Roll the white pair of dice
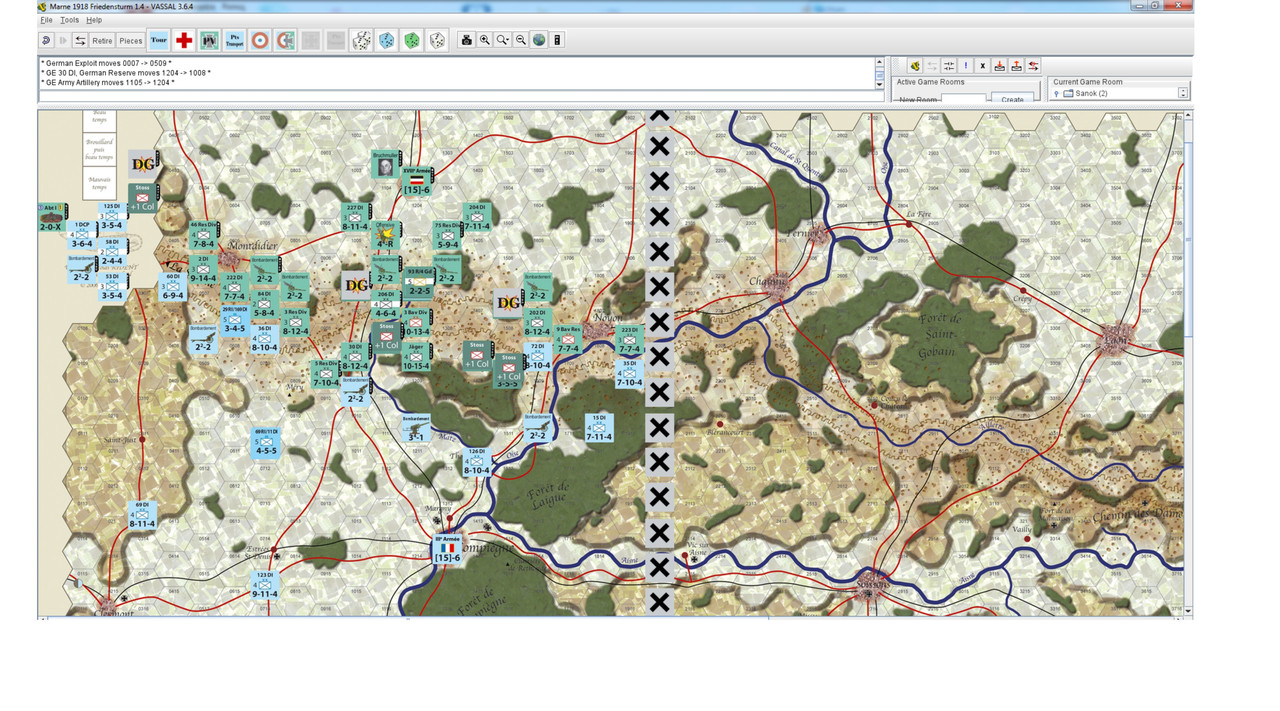 pos(361,40)
